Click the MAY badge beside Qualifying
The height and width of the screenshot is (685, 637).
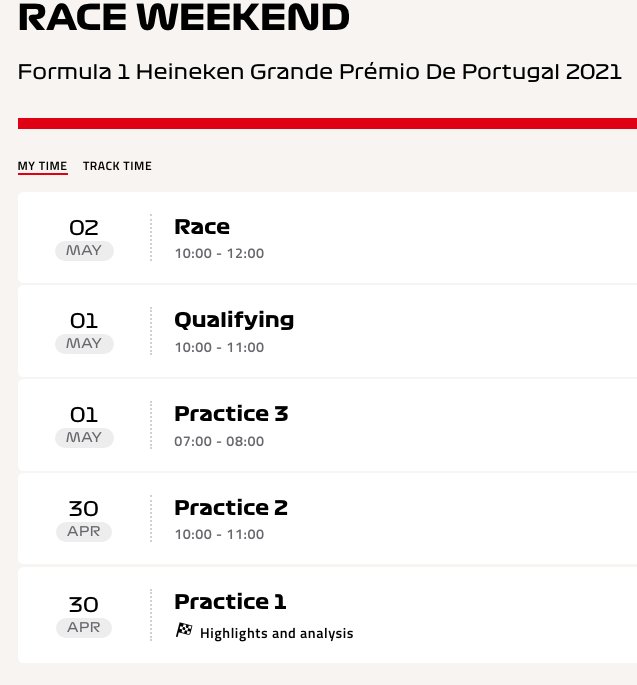84,343
